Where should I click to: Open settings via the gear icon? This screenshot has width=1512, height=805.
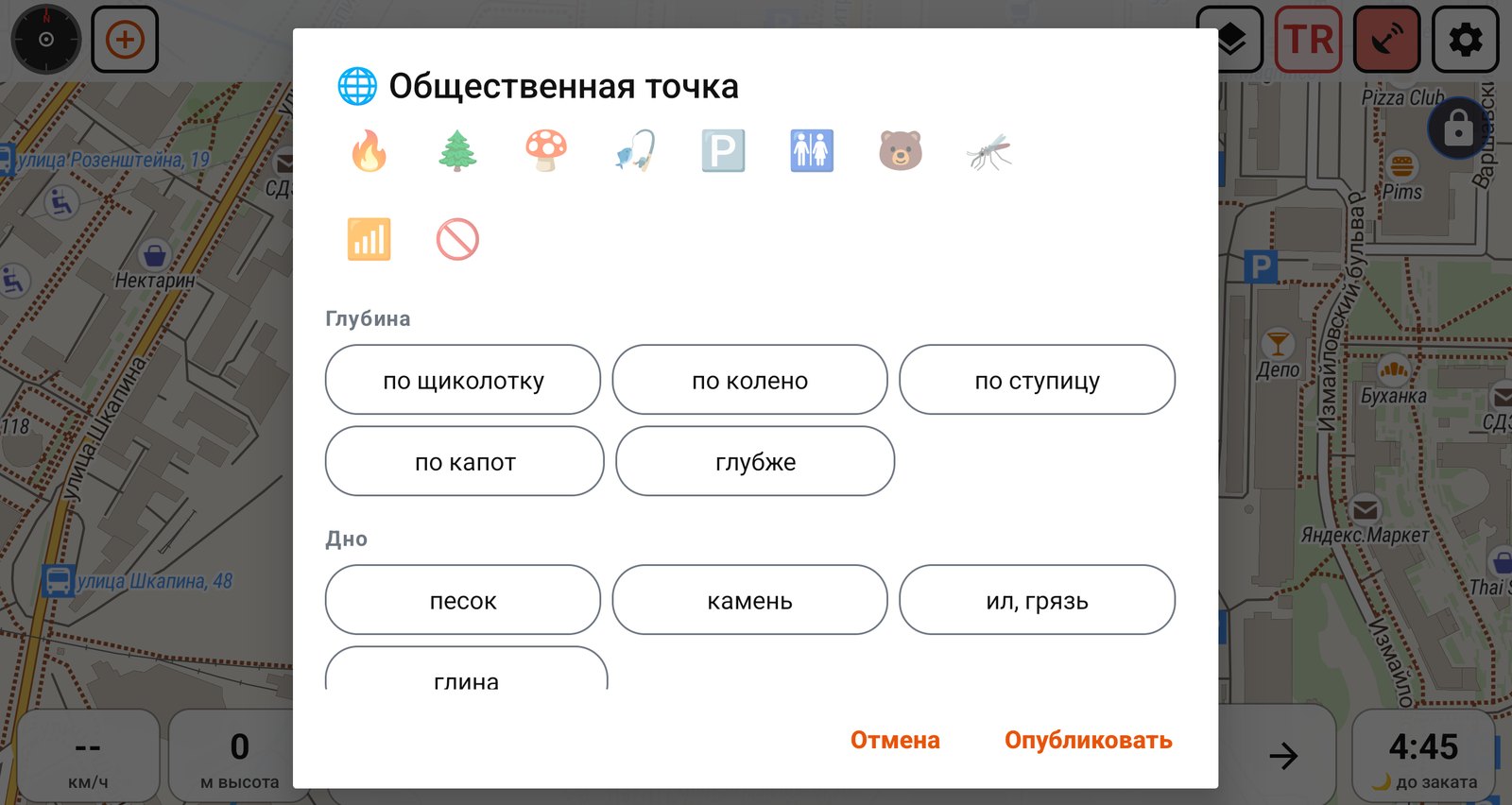pos(1466,40)
